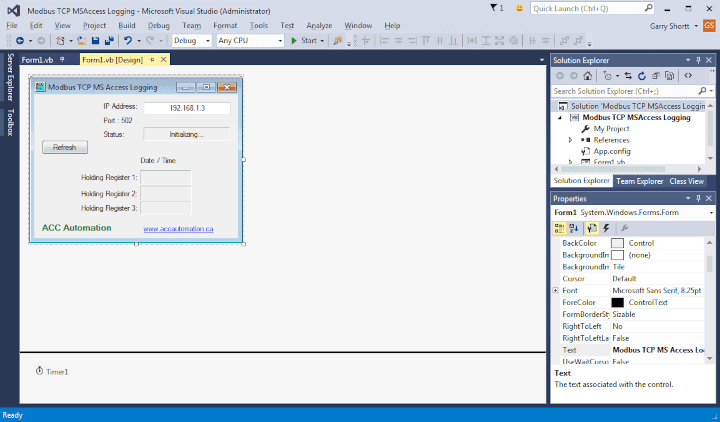Click the Home icon in Solution Explorer
Image resolution: width=720 pixels, height=422 pixels.
point(587,76)
